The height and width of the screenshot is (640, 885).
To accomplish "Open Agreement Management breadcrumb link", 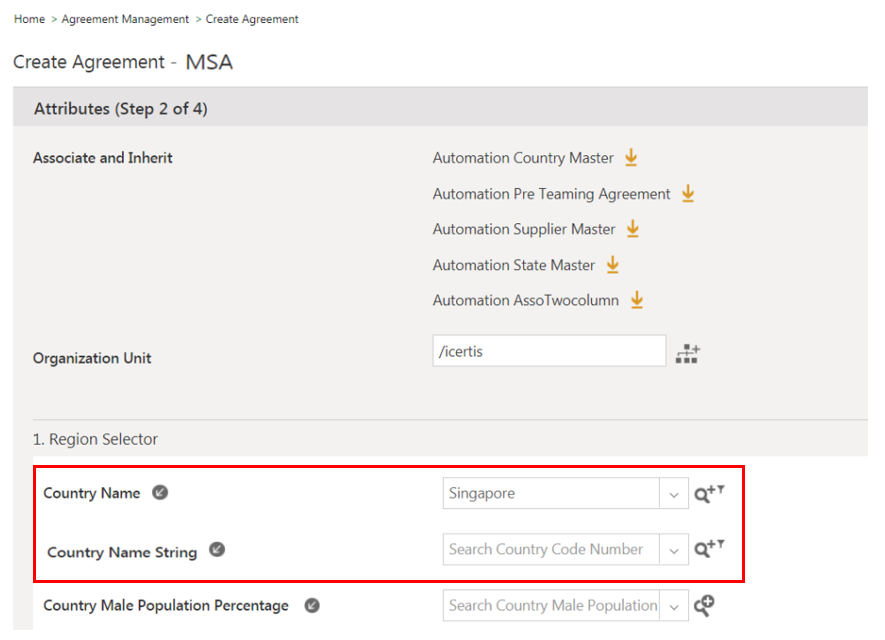I will pyautogui.click(x=125, y=19).
